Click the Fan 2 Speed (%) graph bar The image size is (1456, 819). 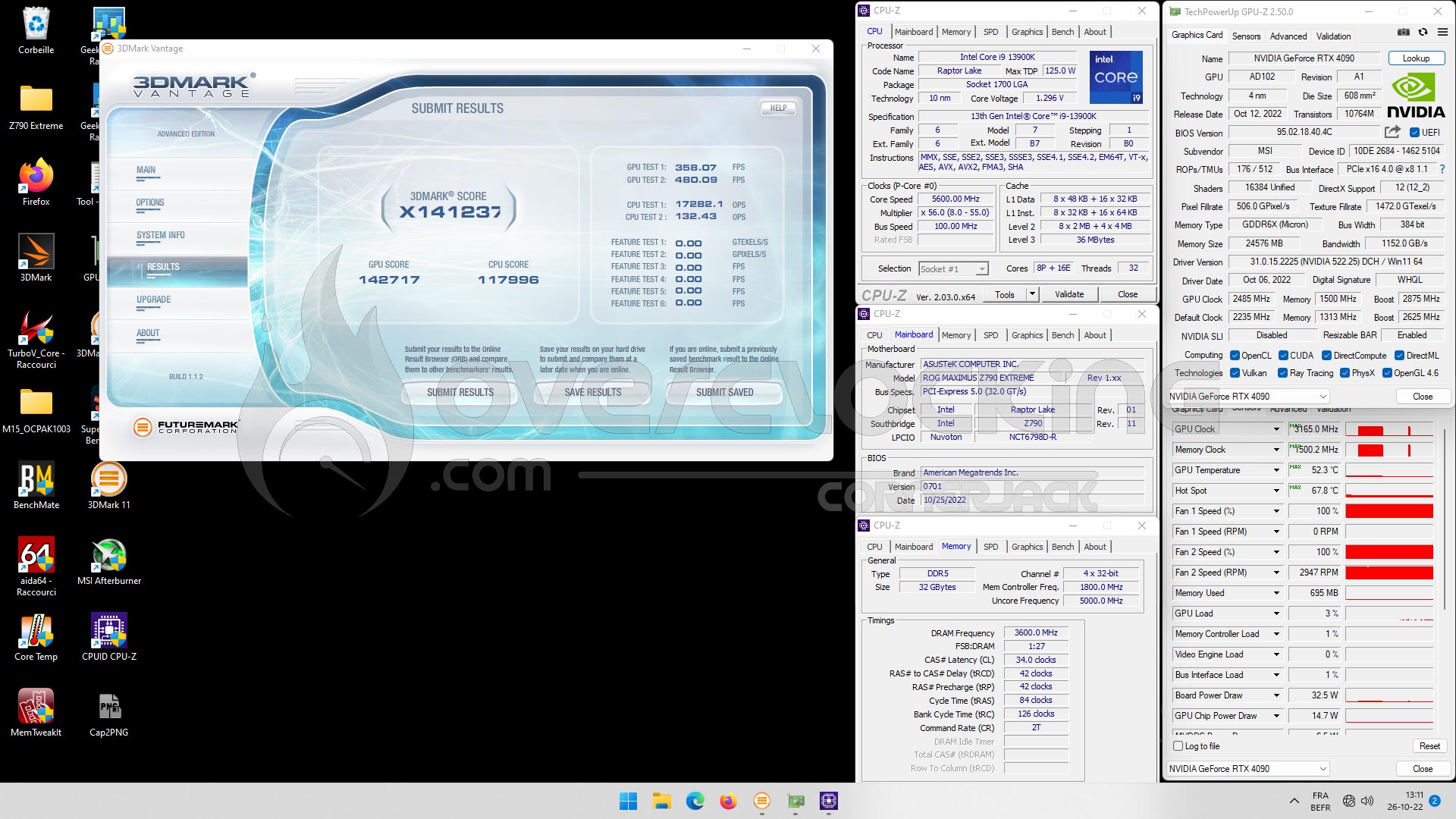click(1389, 552)
